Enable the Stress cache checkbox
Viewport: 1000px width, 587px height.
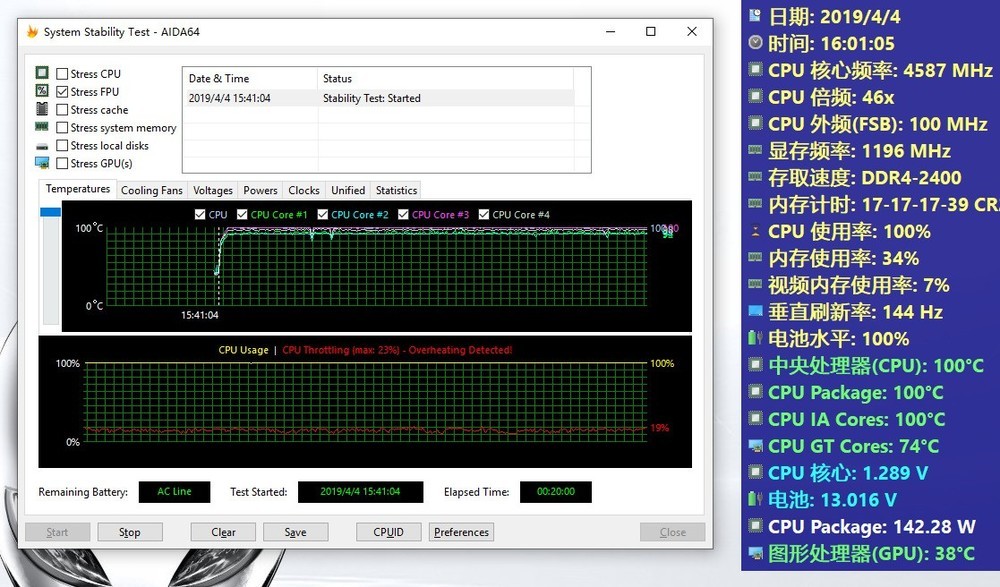tap(62, 109)
